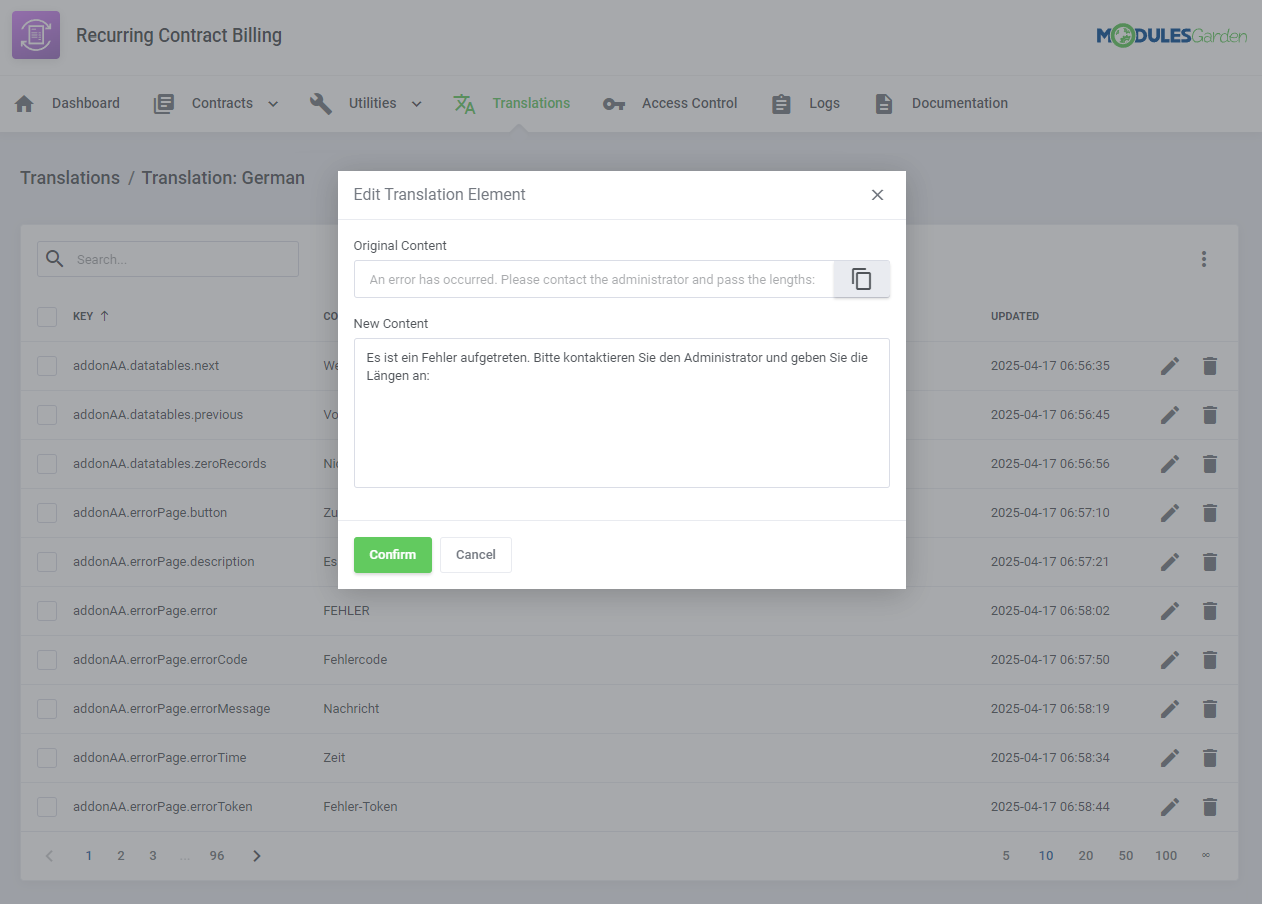
Task: Delete the addonAA.datatables.next translation
Action: (1209, 365)
